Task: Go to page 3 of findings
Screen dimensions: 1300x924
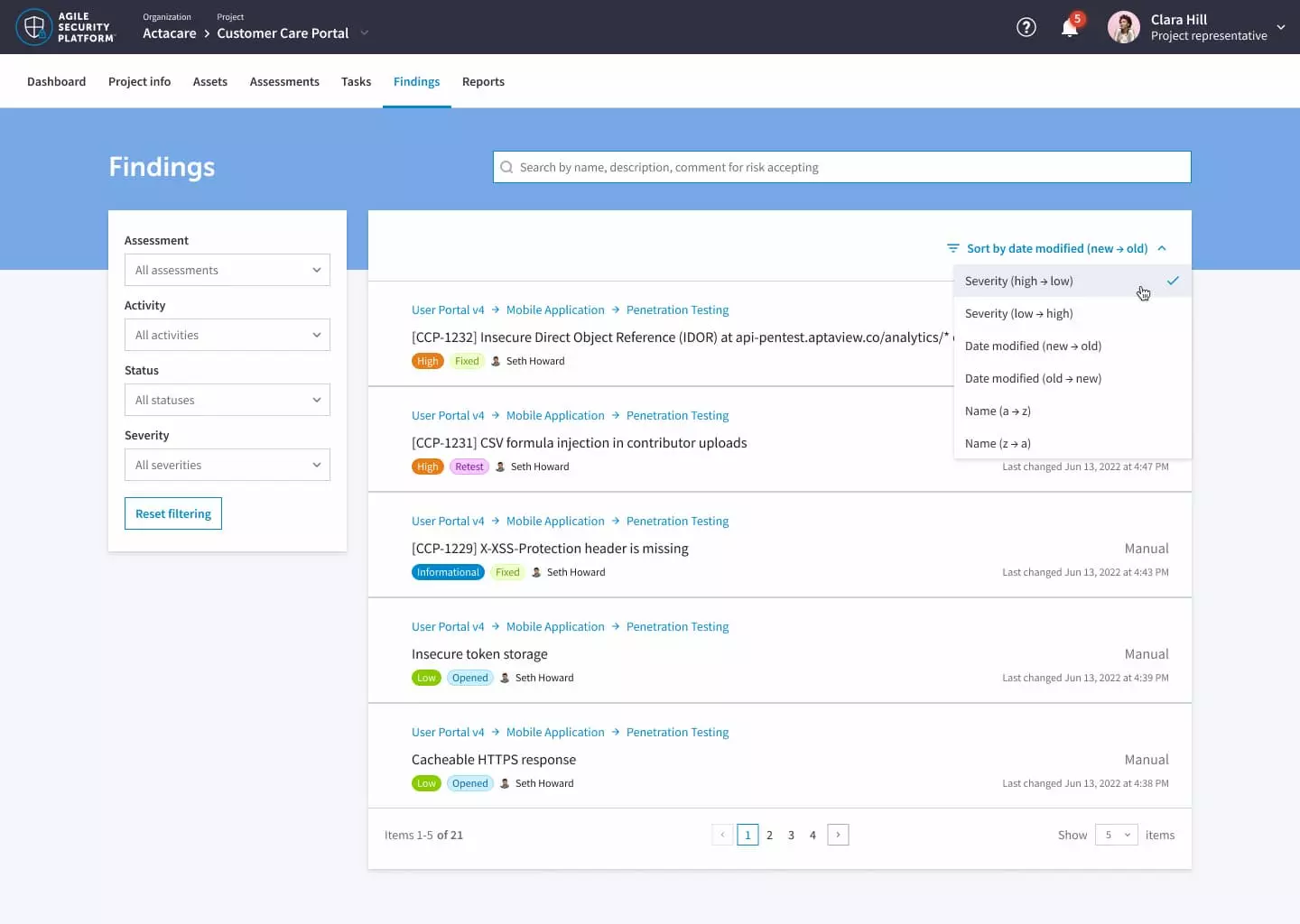Action: coord(791,835)
